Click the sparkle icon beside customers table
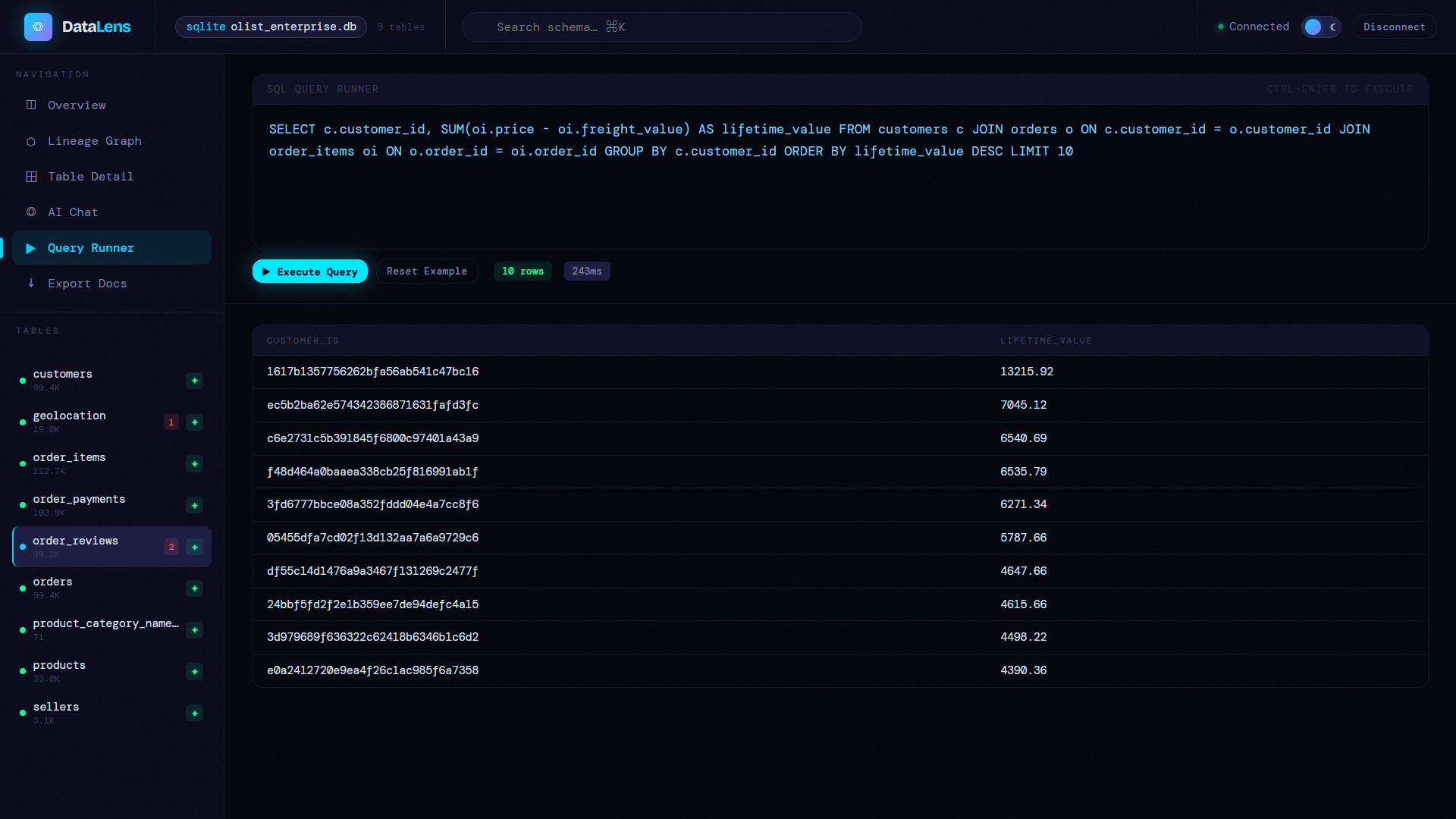 [195, 381]
